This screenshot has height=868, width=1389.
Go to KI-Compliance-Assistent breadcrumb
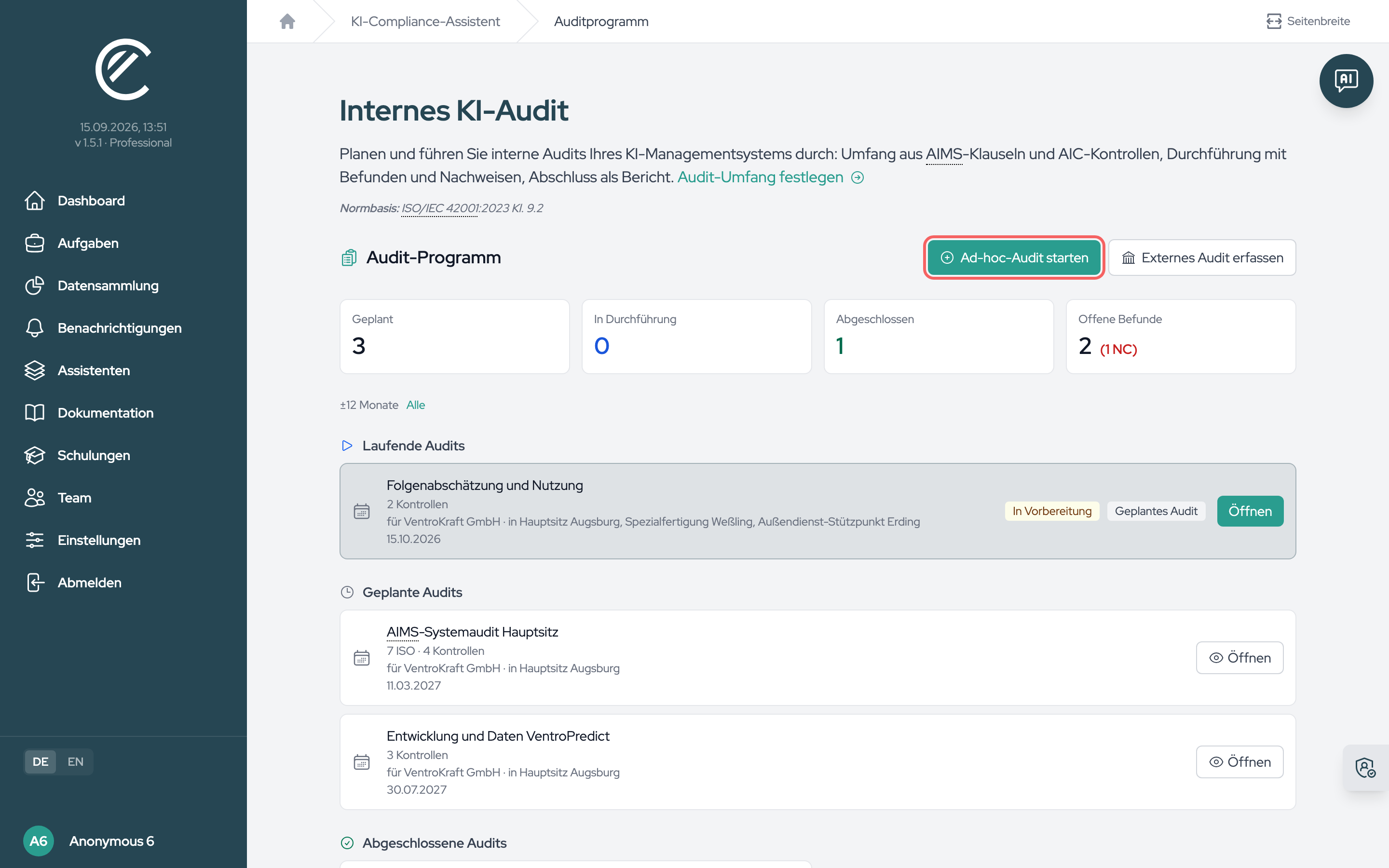pos(425,21)
